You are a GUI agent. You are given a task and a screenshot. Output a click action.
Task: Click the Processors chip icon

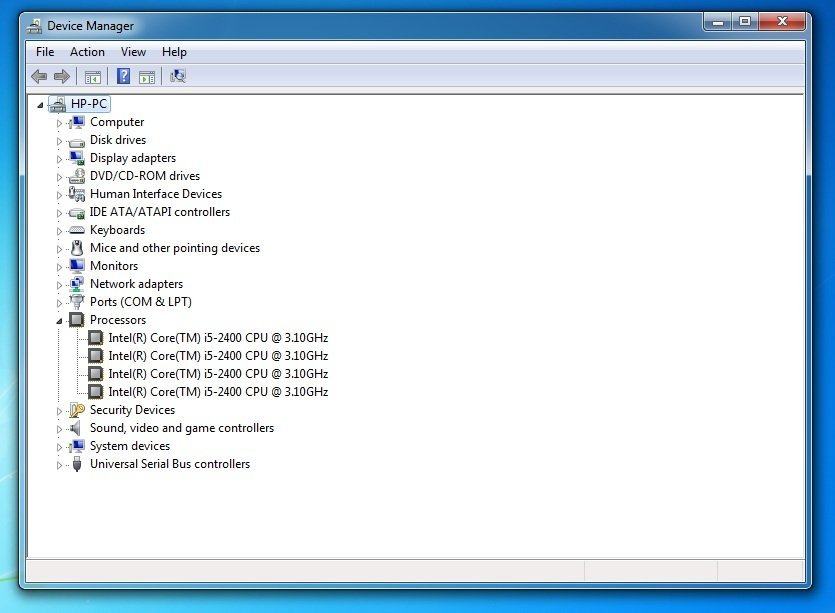click(x=77, y=320)
